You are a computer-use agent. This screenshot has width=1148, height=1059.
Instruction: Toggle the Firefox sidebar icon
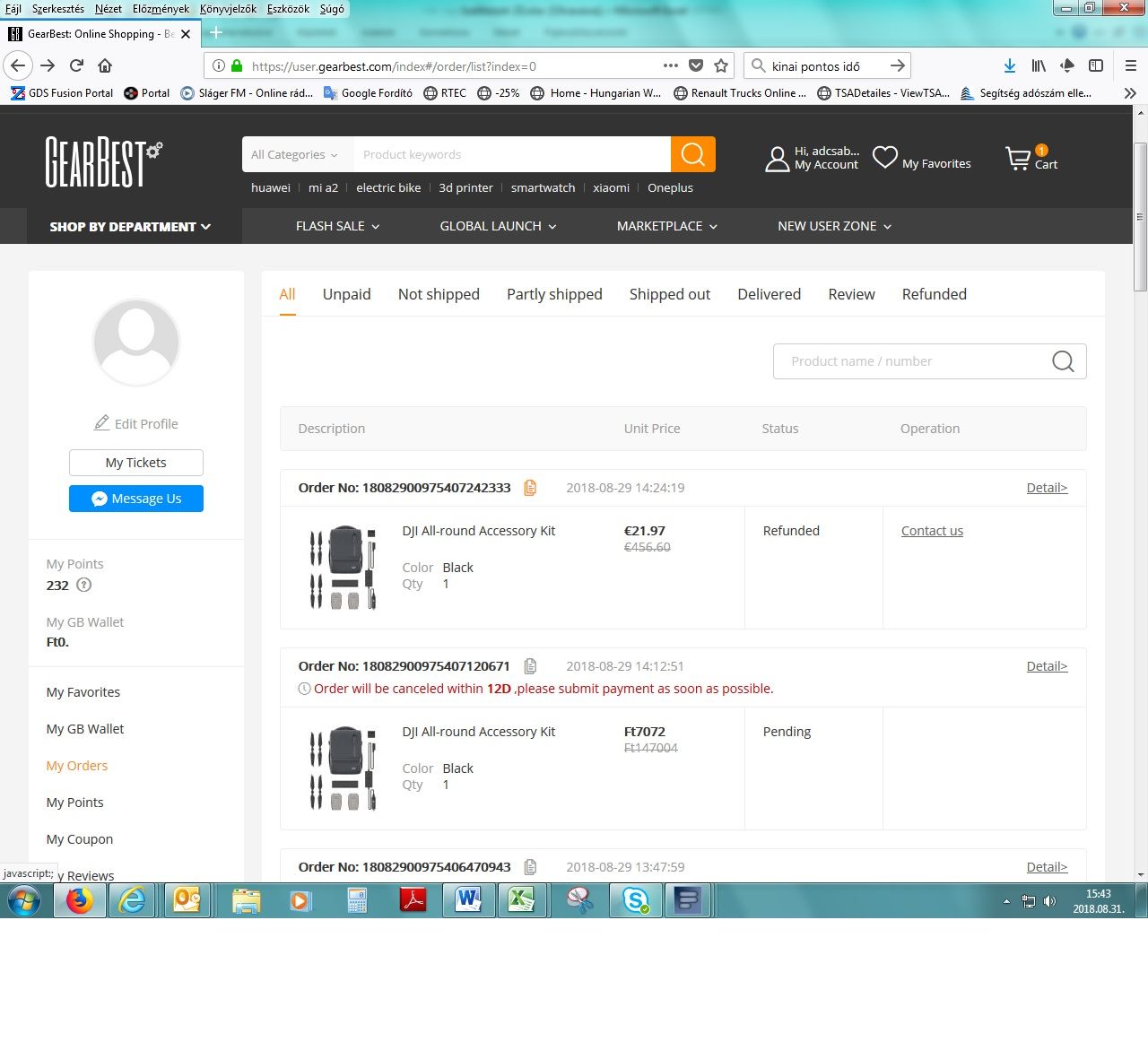(1096, 65)
